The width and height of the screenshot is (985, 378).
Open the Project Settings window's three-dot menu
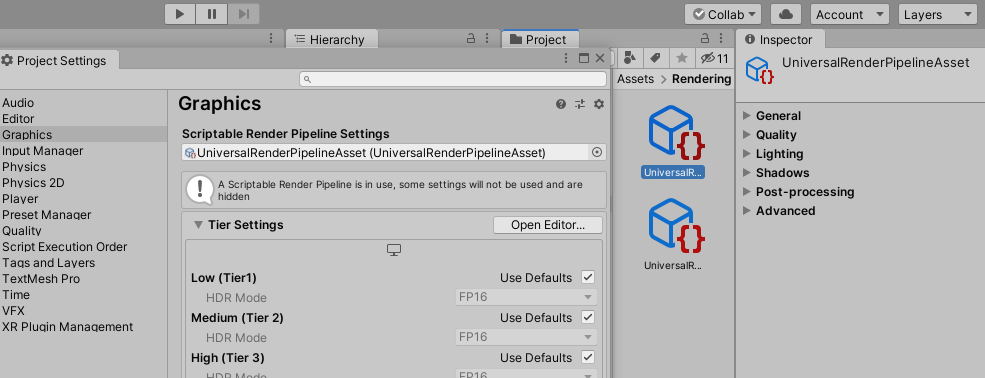(x=567, y=58)
